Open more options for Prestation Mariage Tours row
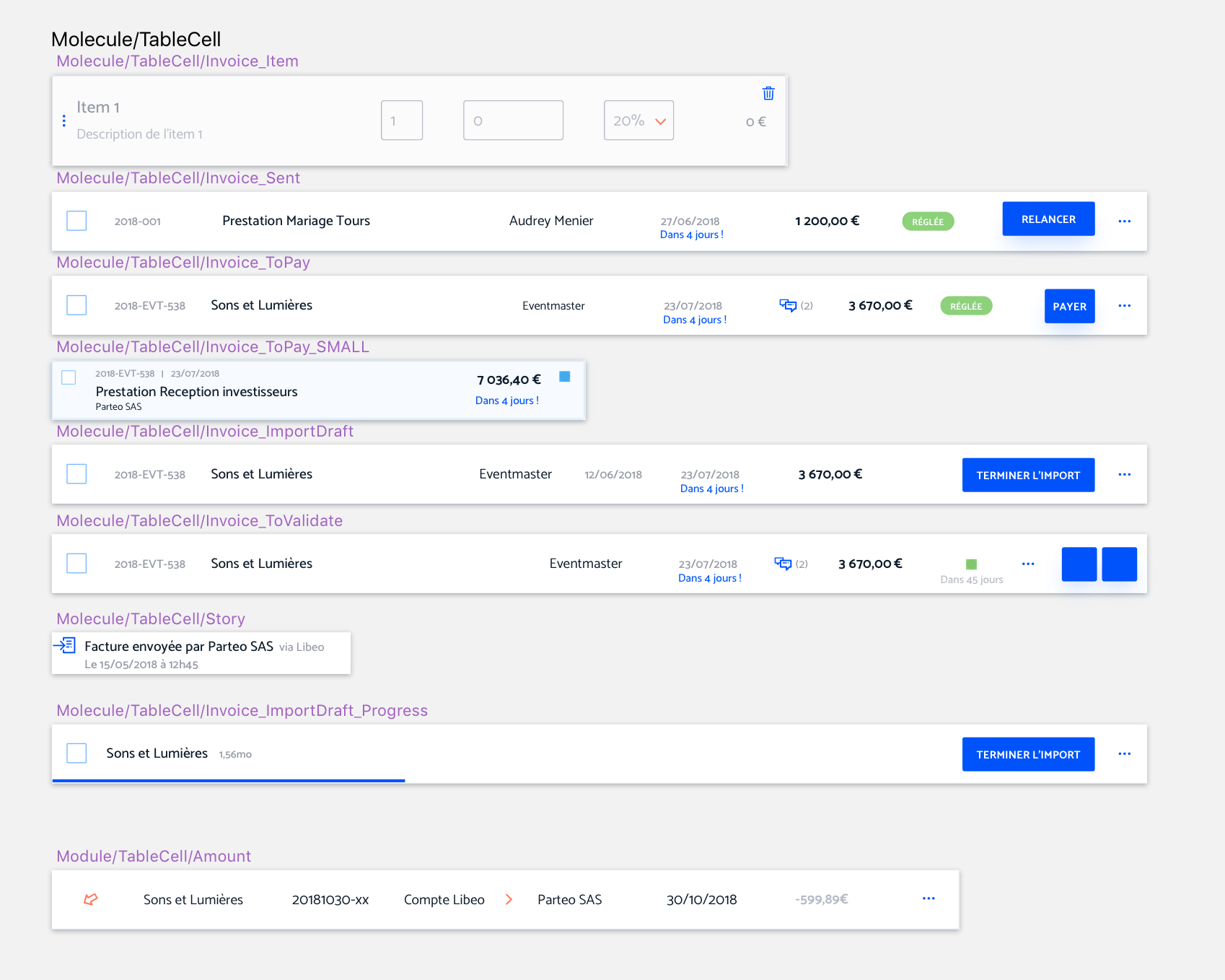This screenshot has width=1225, height=980. point(1124,221)
